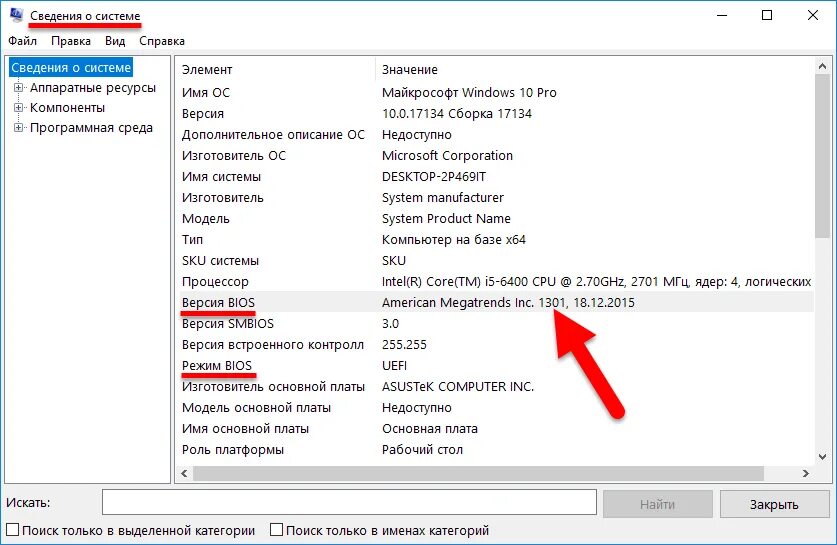Select the Имя основной платы row
The width and height of the screenshot is (837, 545).
(x=495, y=429)
